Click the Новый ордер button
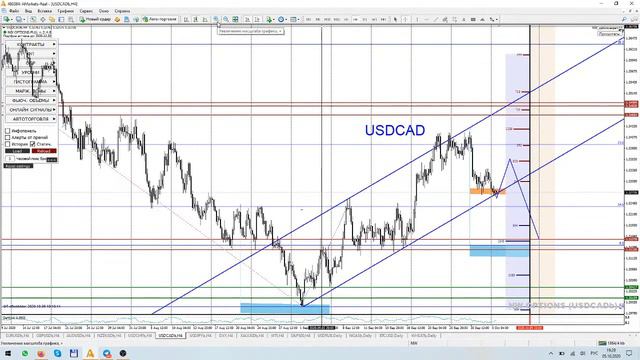 pyautogui.click(x=96, y=19)
